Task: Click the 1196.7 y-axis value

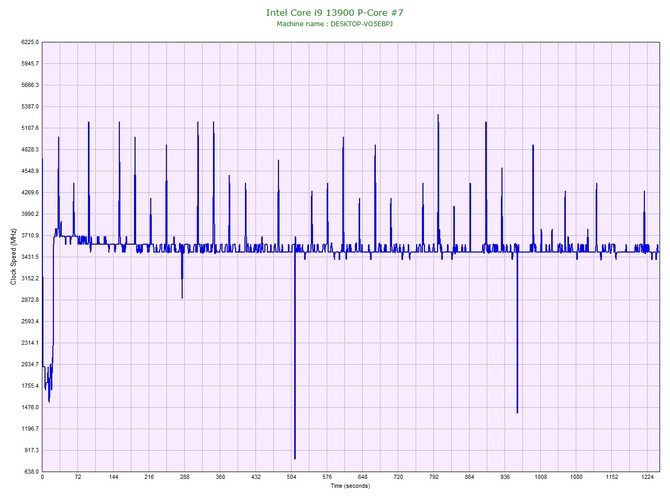Action: pos(30,429)
